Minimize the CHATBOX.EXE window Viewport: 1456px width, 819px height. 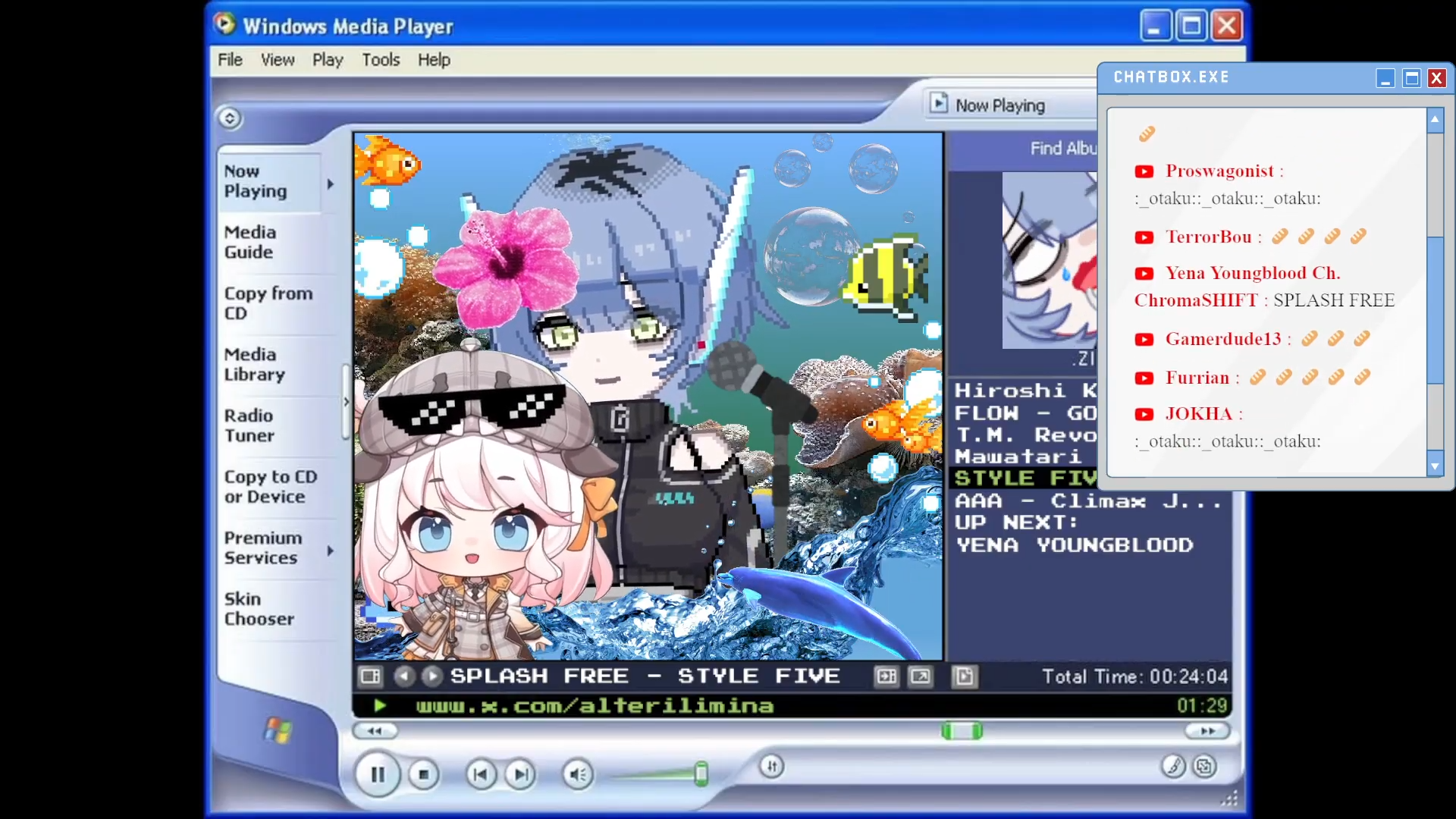(1385, 78)
